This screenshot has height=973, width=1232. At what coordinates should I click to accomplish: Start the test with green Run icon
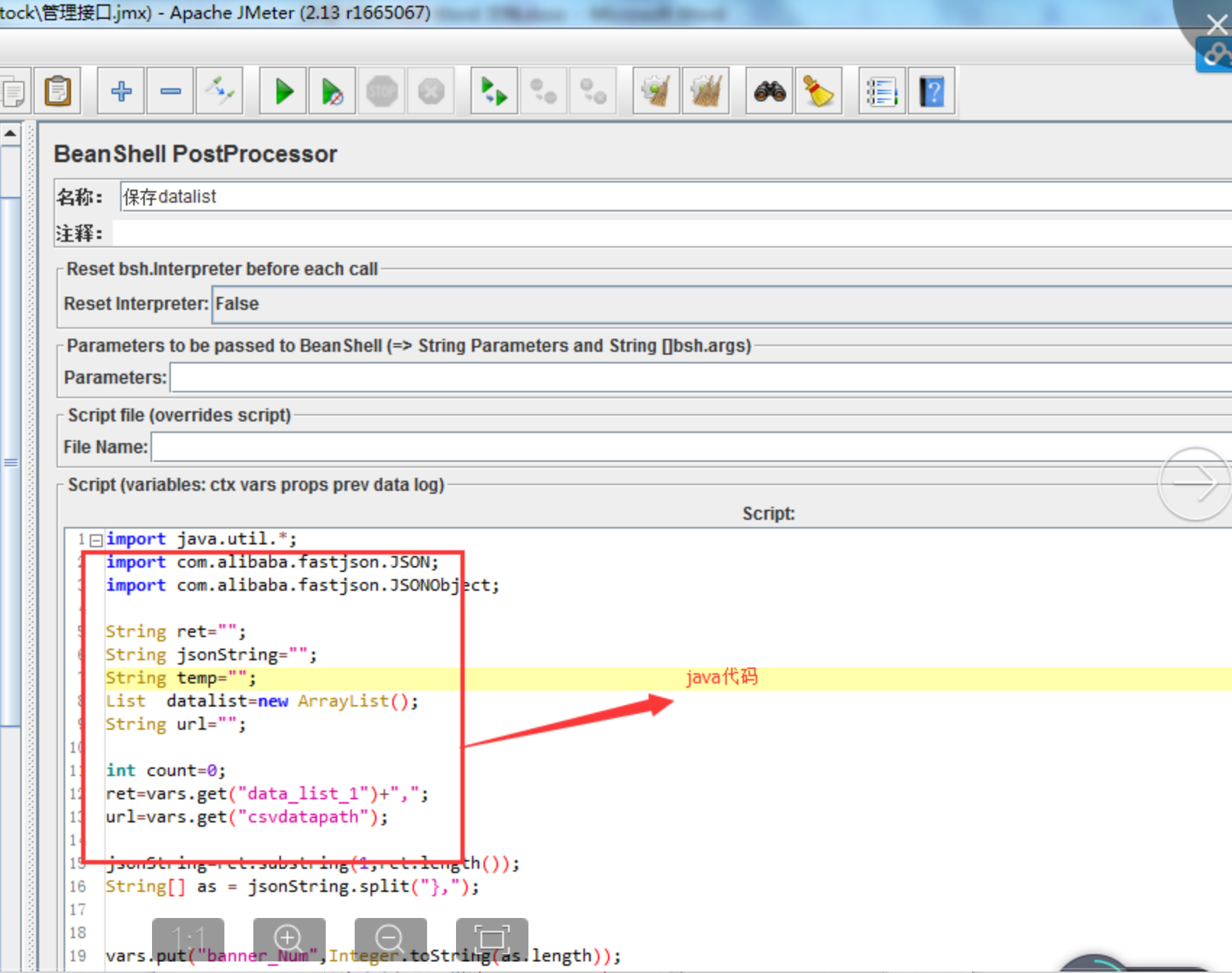click(284, 91)
